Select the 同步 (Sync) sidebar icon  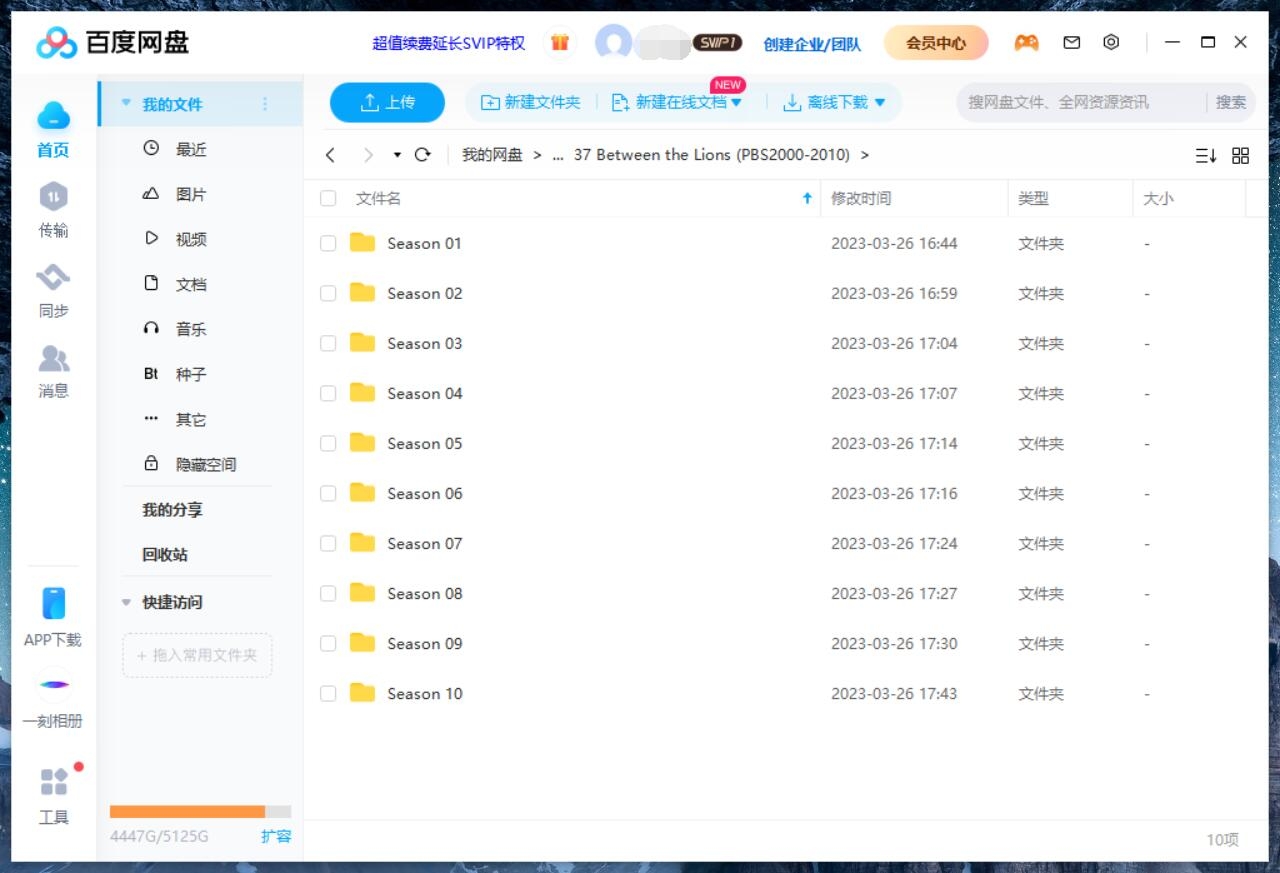click(x=53, y=290)
